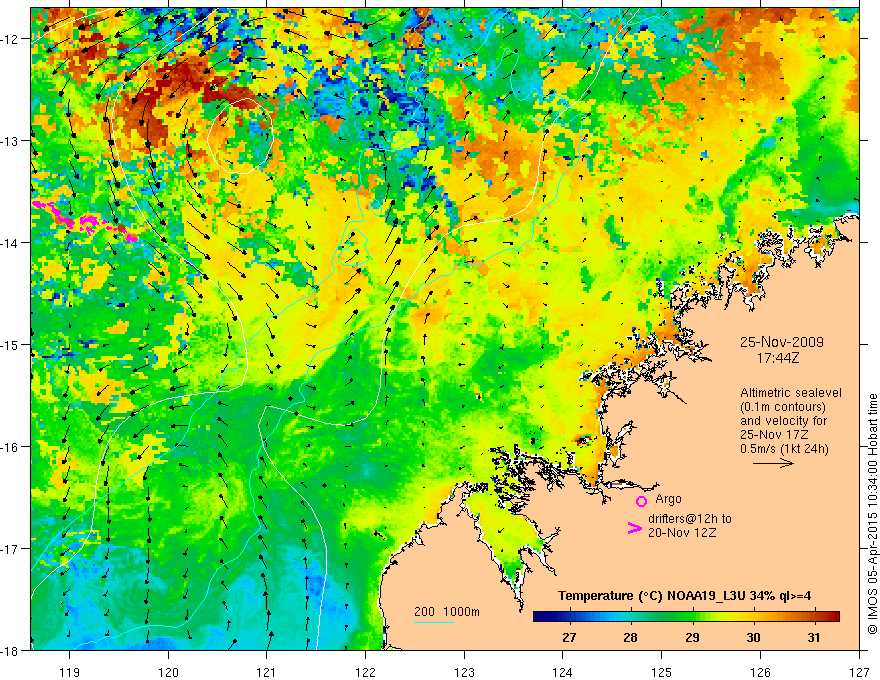Click the temperature color bar near 27
Viewport: 880px width, 680px height.
tap(569, 617)
